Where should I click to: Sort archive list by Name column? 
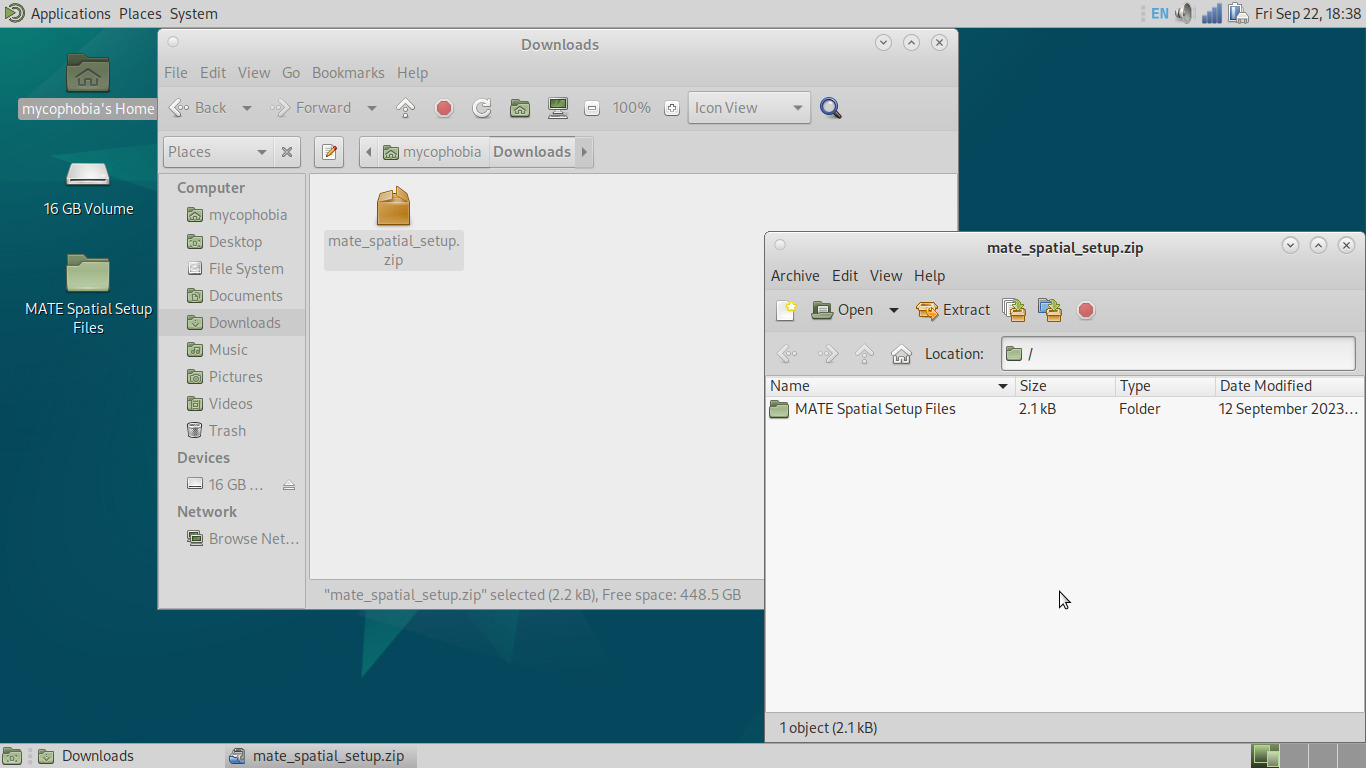(x=890, y=386)
